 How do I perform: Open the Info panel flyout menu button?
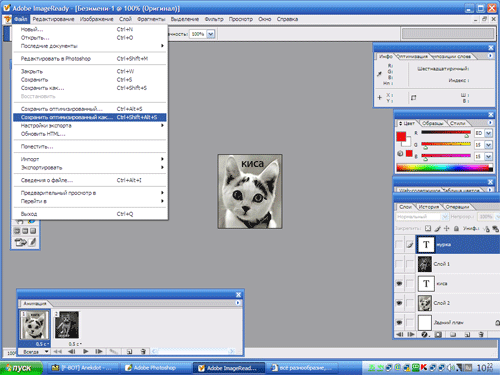pyautogui.click(x=490, y=56)
